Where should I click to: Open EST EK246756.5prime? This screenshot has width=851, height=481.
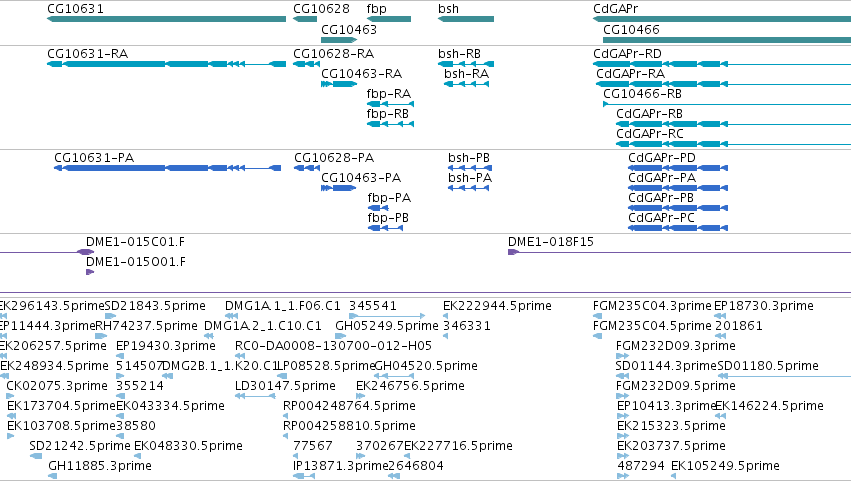[410, 387]
